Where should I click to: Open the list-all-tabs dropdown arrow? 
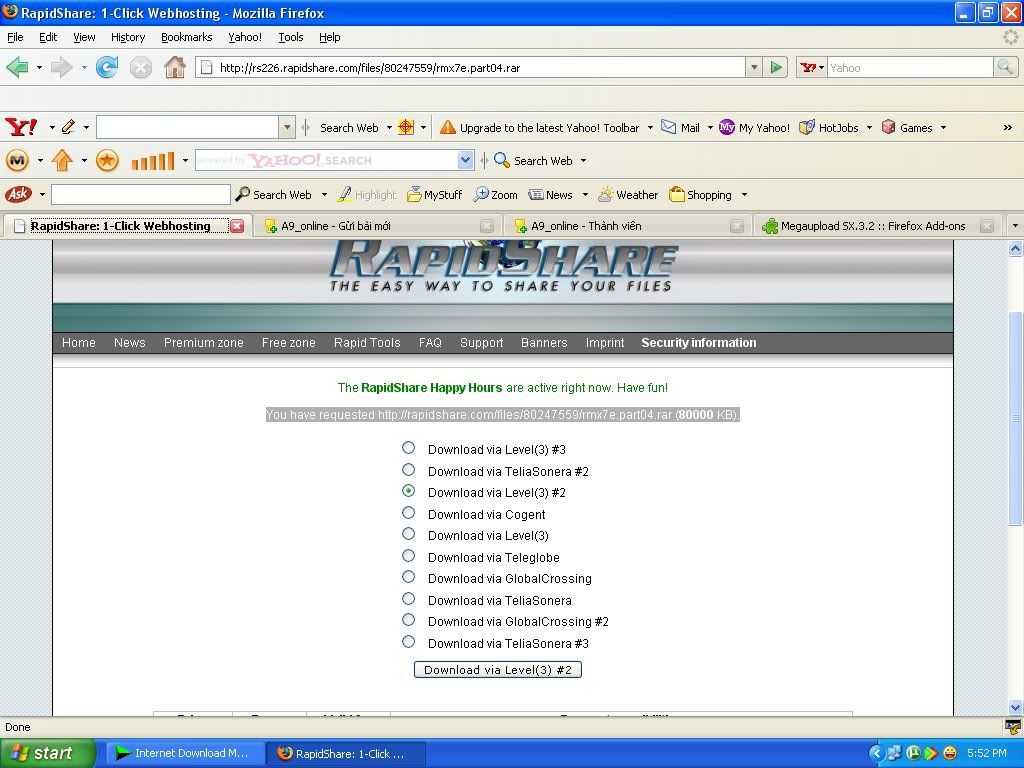point(1015,226)
